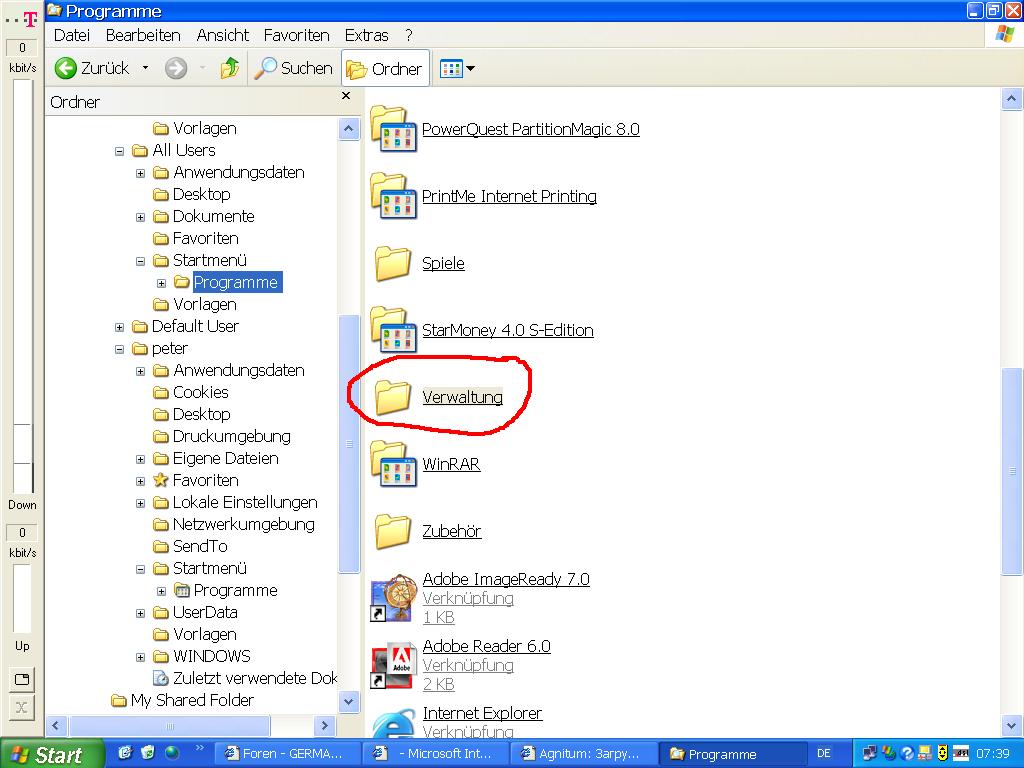Screen dimensions: 1024x768
Task: Select the Verwaltung folder icon
Action: click(x=393, y=397)
